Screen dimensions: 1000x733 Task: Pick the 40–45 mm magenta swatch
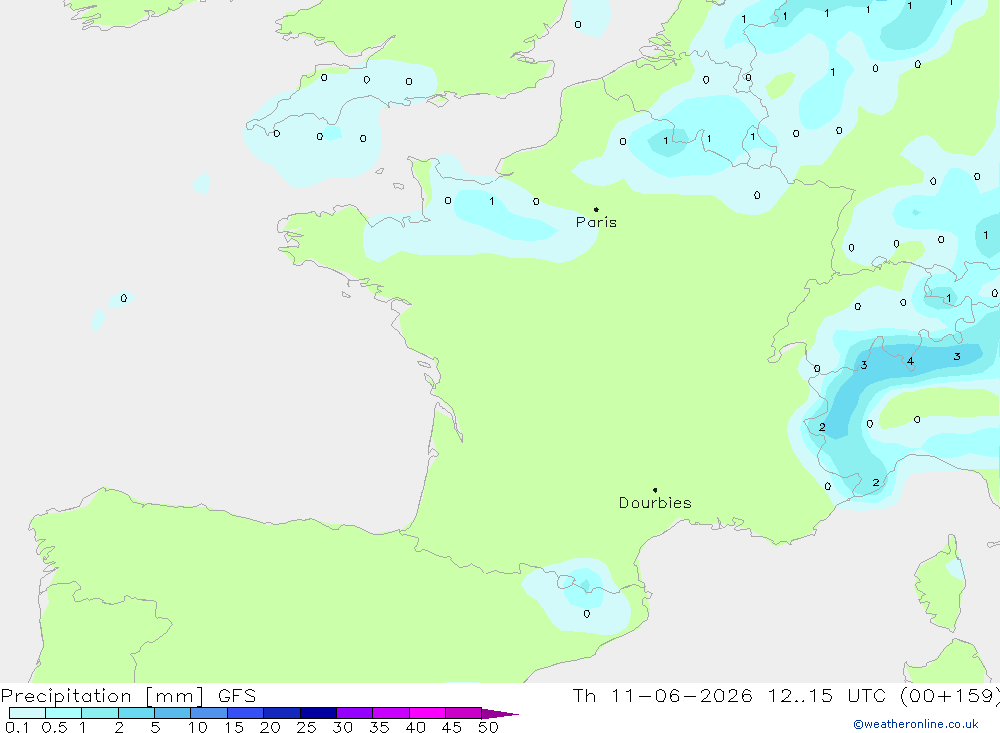427,713
